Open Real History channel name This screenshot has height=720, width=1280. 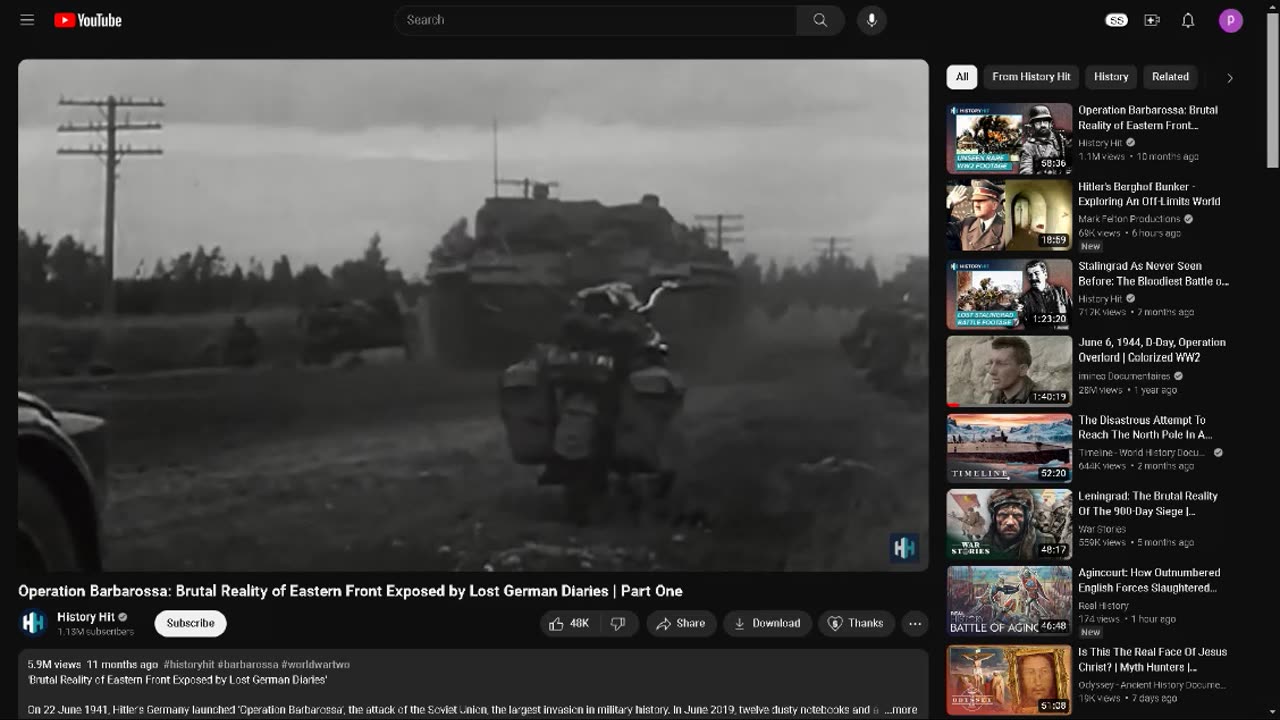pyautogui.click(x=1103, y=606)
